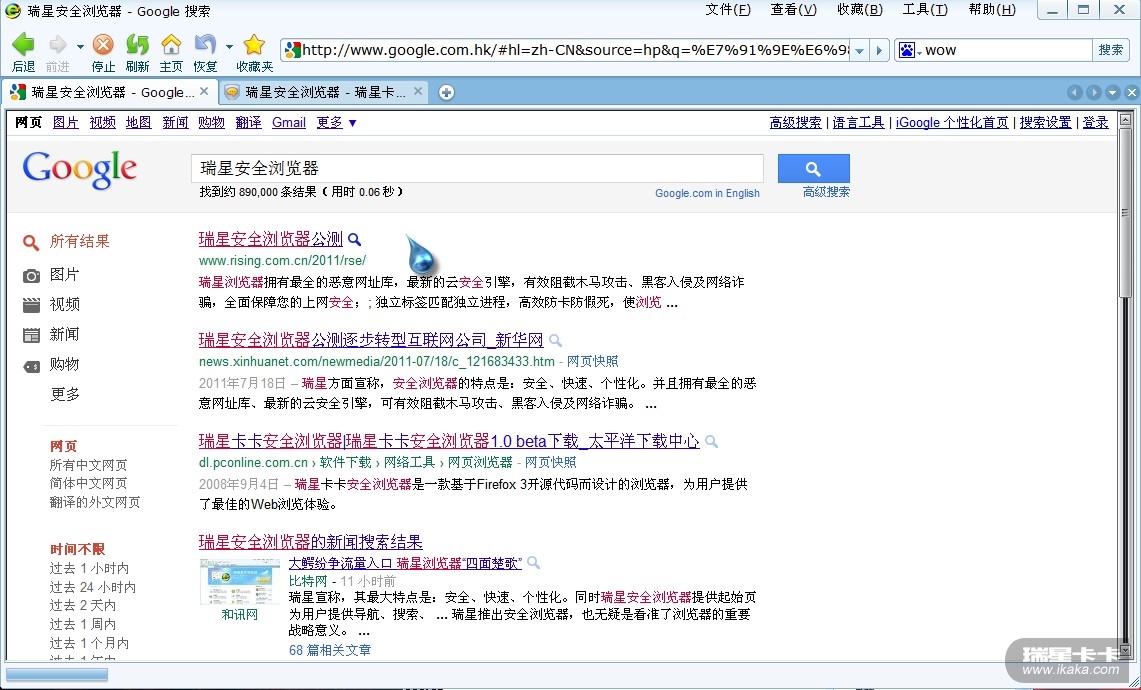Open the 工具(T) menu

[x=924, y=10]
